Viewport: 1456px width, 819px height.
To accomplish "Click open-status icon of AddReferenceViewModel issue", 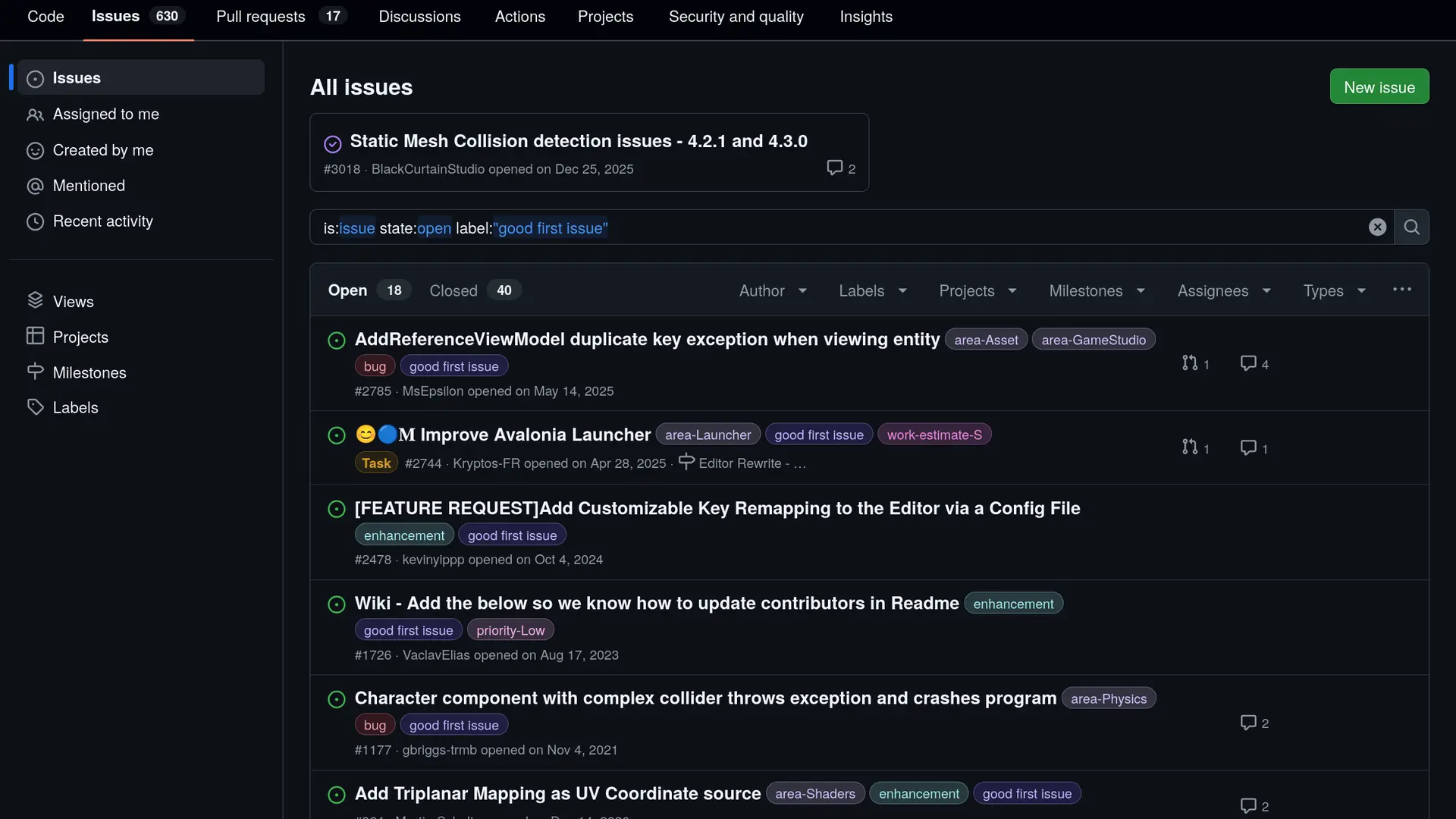I will 337,340.
